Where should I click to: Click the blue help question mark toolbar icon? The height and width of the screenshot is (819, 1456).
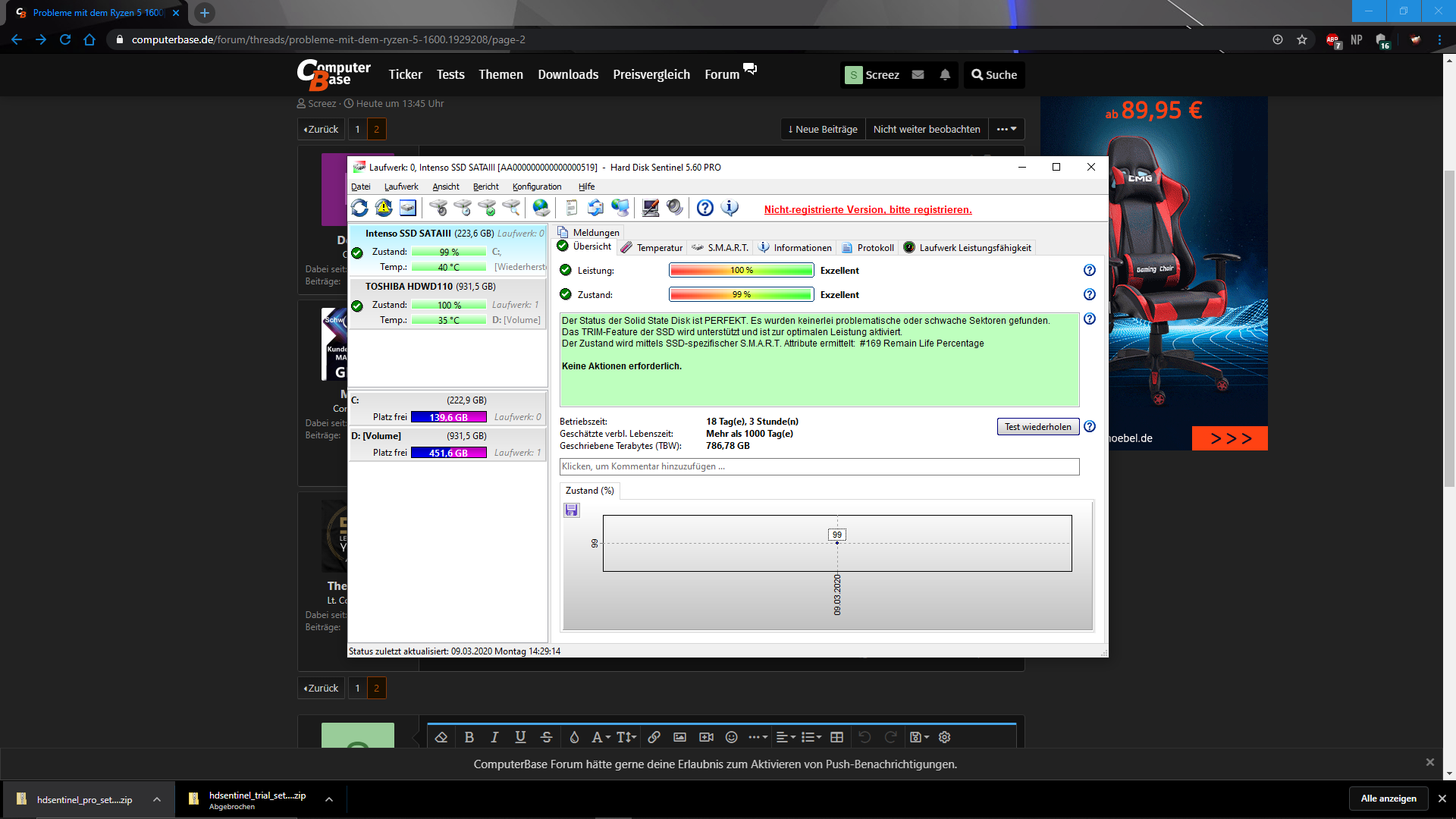click(705, 208)
